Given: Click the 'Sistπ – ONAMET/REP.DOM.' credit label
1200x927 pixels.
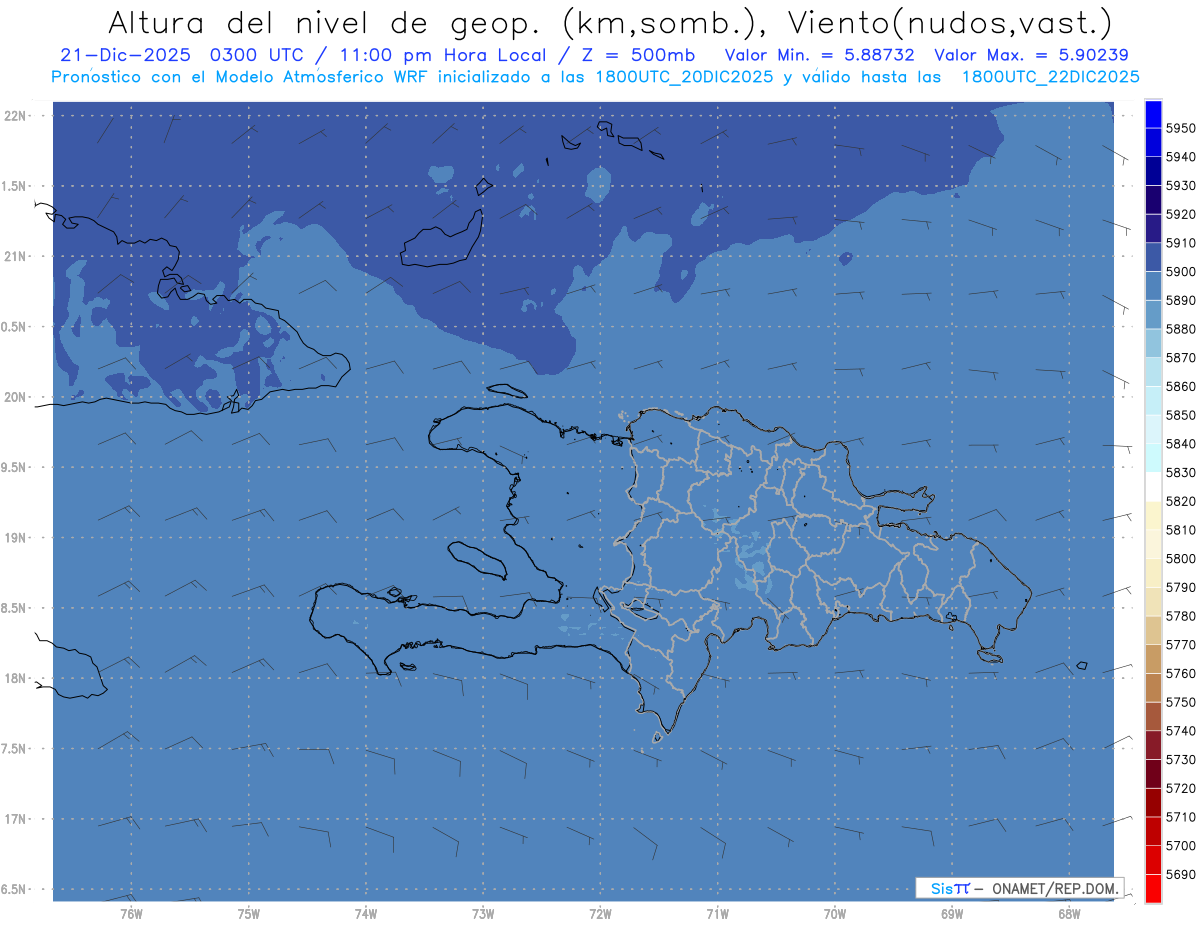Looking at the screenshot, I should click(x=1020, y=887).
